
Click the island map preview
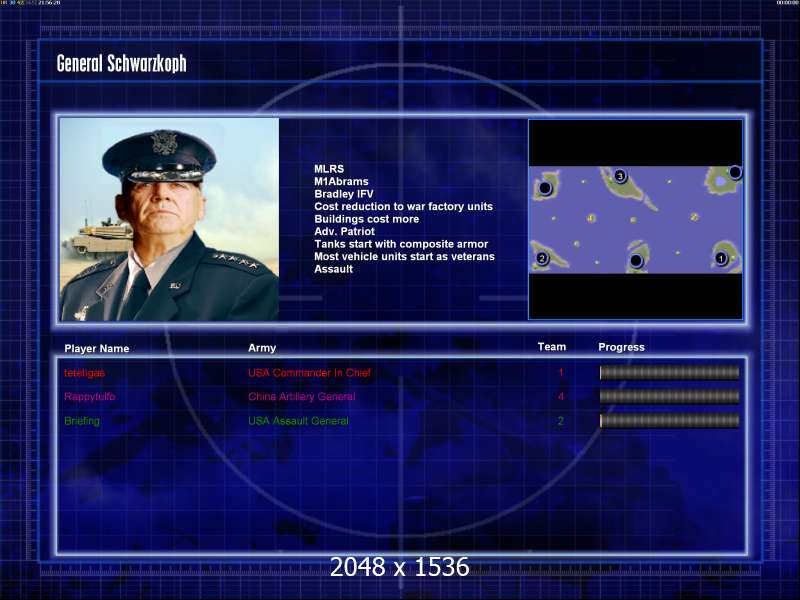pyautogui.click(x=635, y=219)
